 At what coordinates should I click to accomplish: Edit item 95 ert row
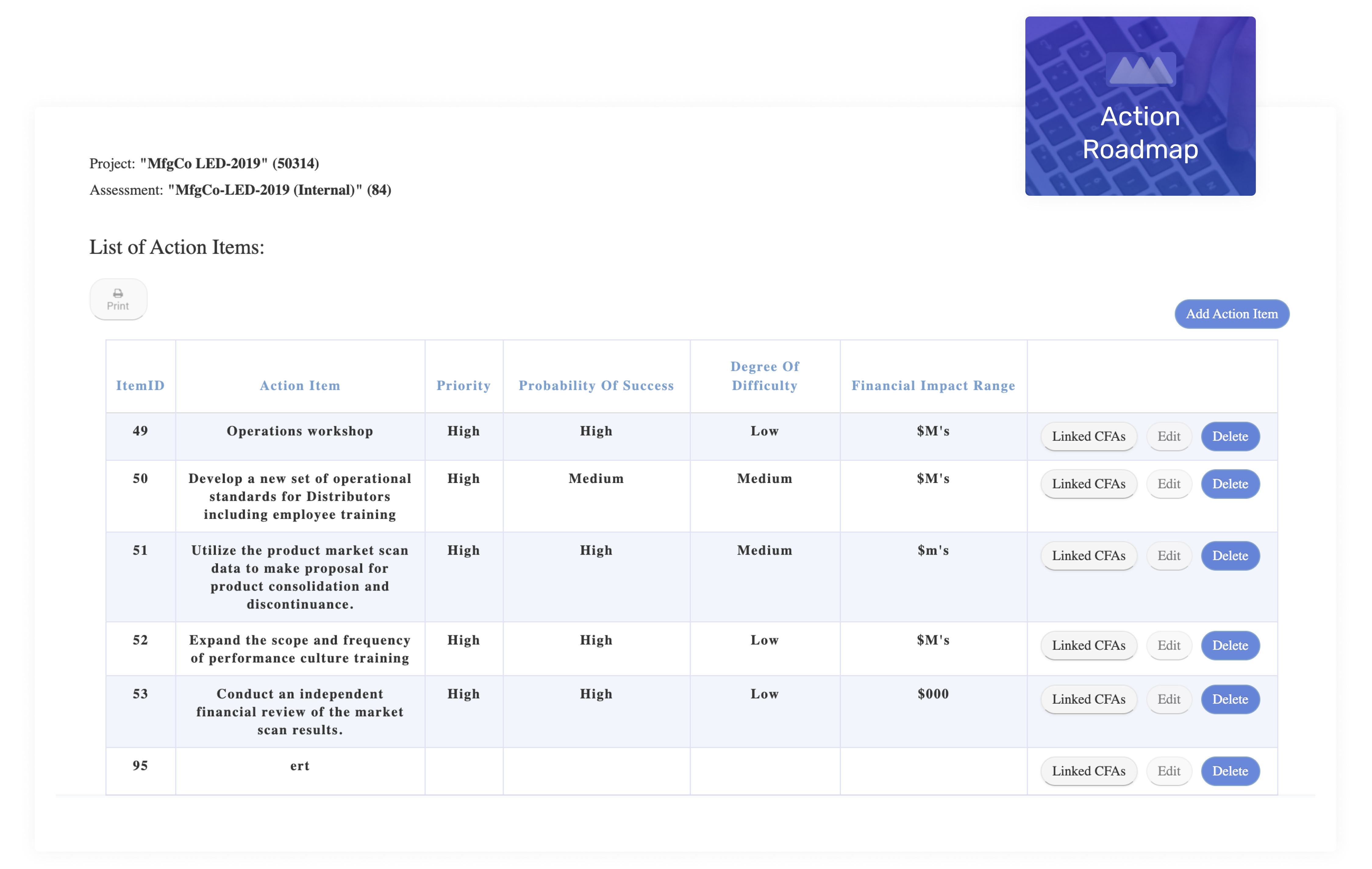coord(1169,771)
